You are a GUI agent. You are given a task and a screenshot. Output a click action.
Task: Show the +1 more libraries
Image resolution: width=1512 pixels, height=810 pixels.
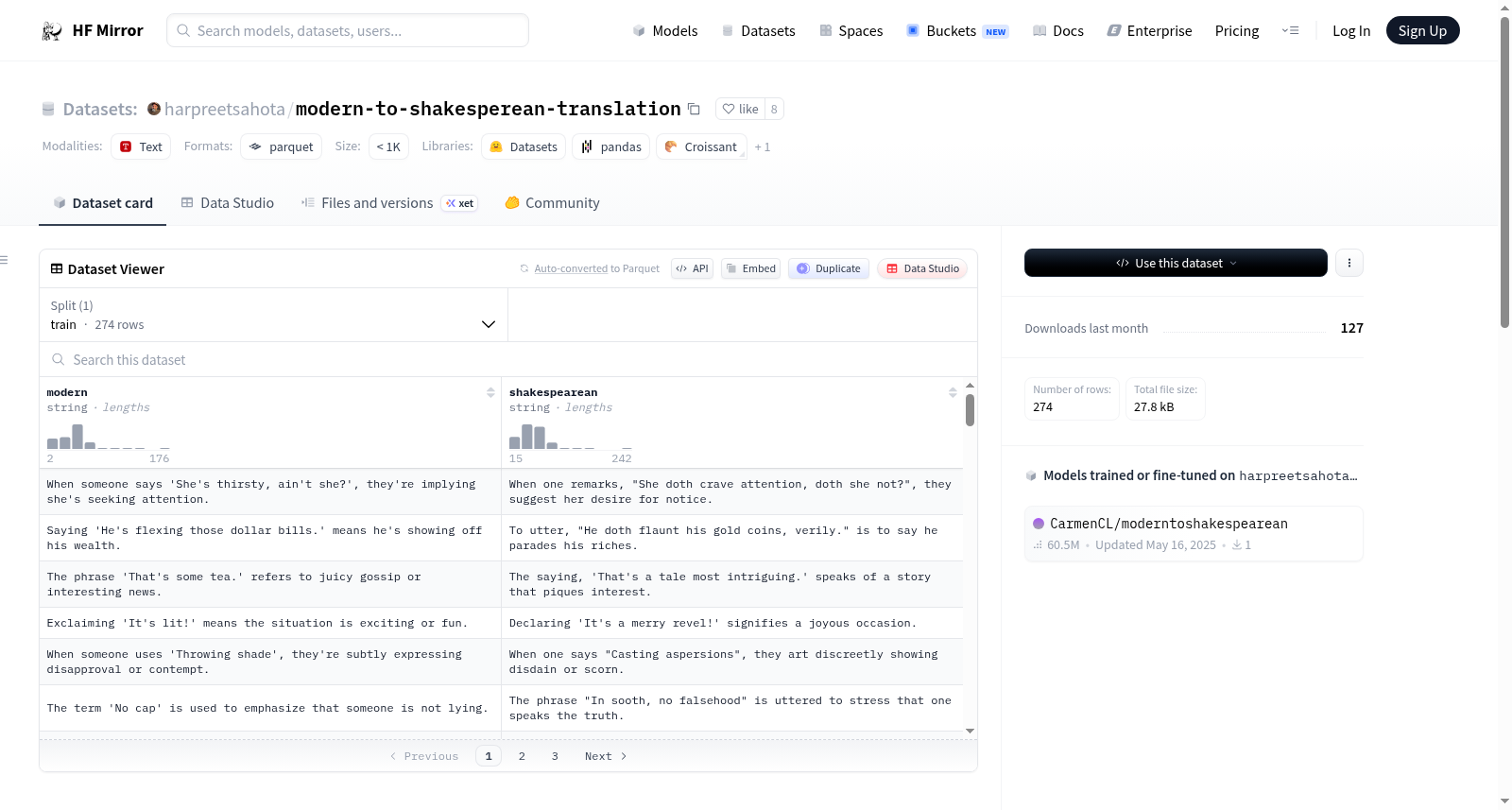point(763,147)
